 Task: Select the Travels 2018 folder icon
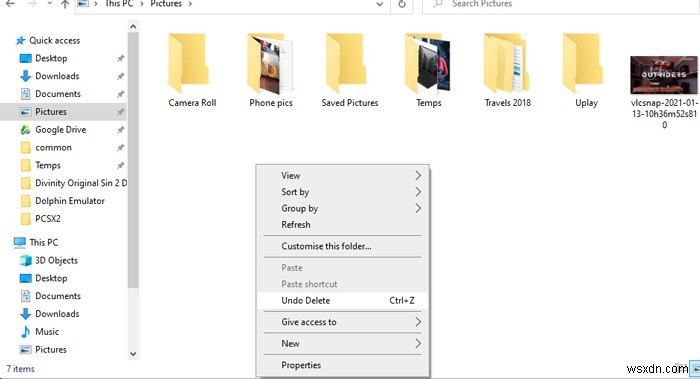pyautogui.click(x=507, y=63)
